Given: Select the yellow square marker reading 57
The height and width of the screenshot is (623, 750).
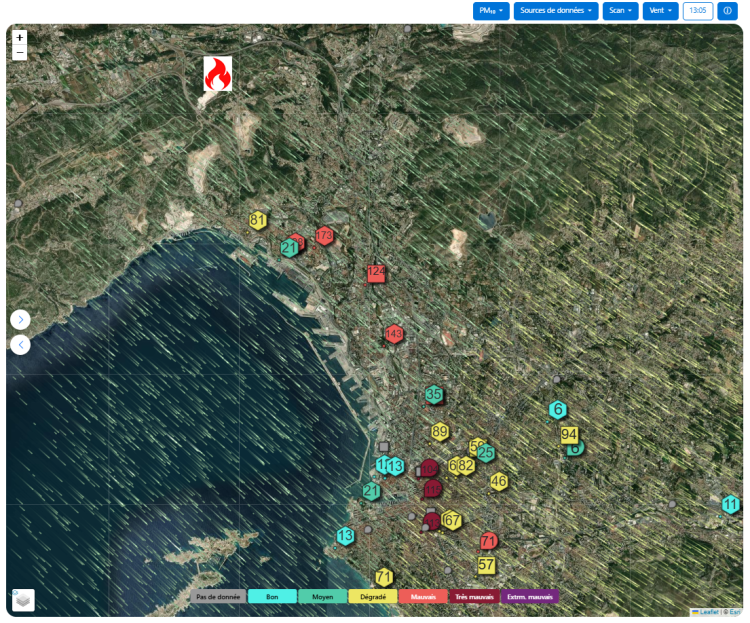Looking at the screenshot, I should (486, 565).
